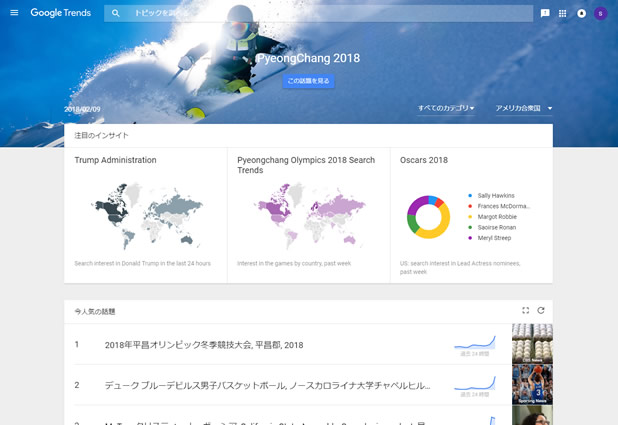Click Meryl Streep legend entry
Viewport: 618px width, 425px height.
click(x=490, y=238)
